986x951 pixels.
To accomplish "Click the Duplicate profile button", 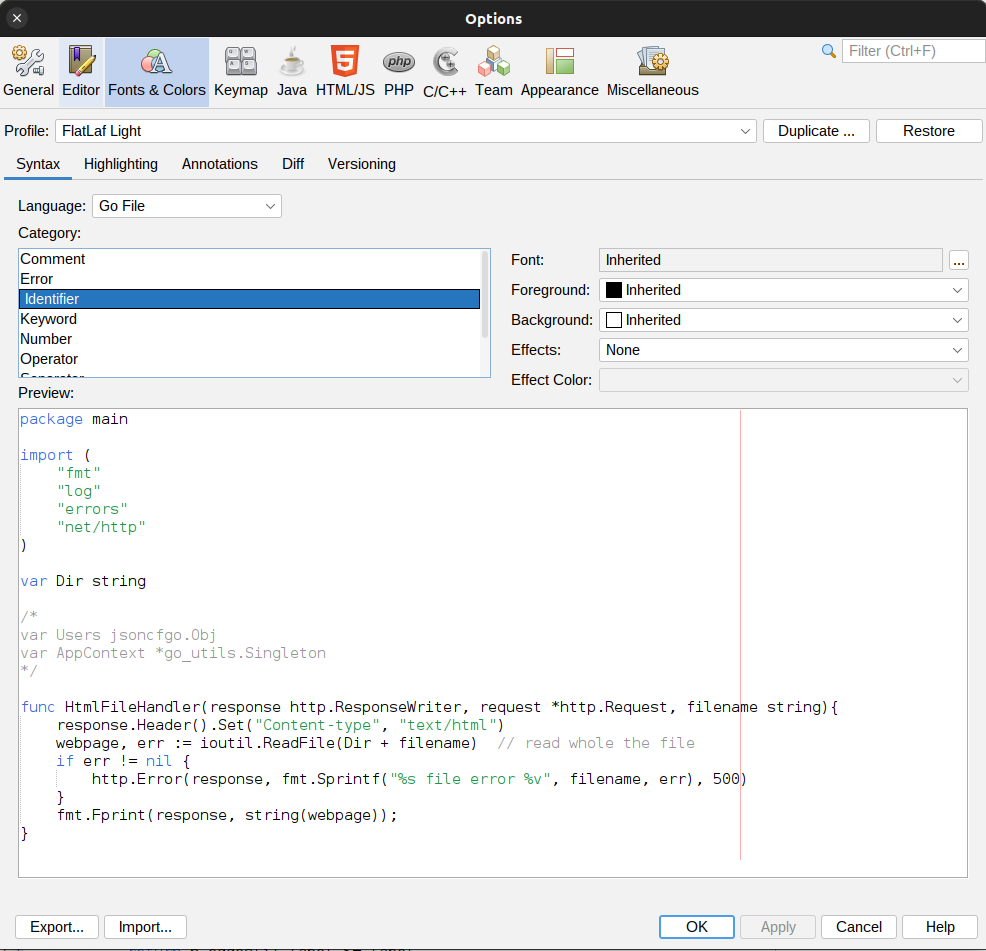I will click(x=816, y=131).
